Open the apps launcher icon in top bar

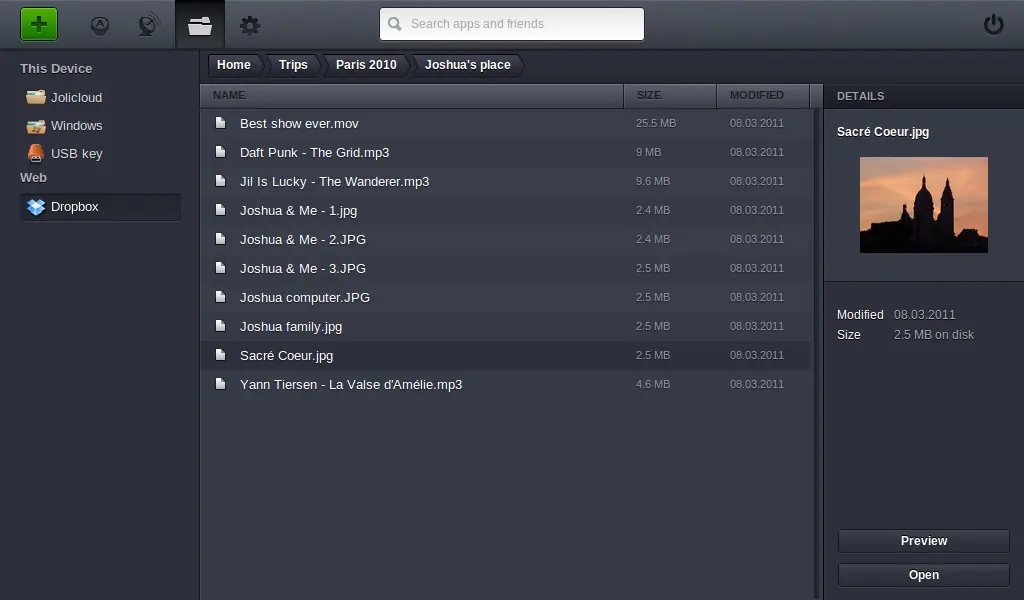(100, 25)
